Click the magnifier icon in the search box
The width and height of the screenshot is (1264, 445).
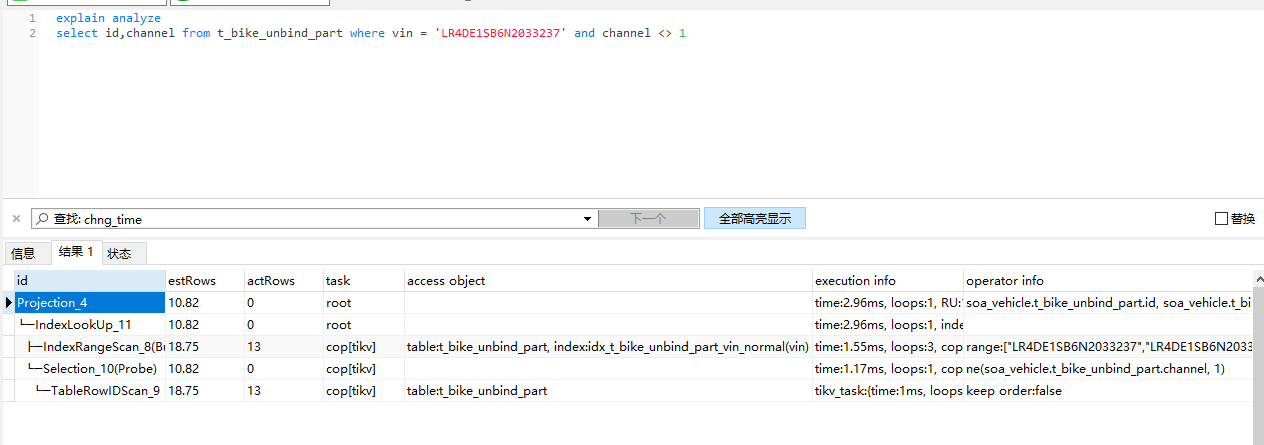(x=42, y=218)
